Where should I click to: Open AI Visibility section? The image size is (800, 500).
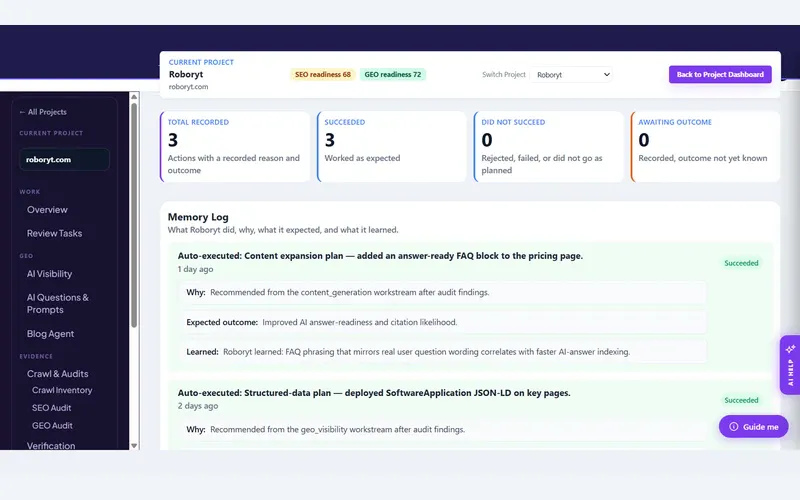[49, 274]
